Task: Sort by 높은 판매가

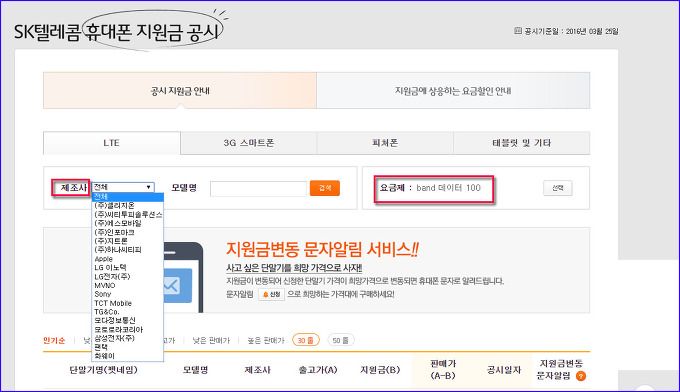Action: pos(266,340)
